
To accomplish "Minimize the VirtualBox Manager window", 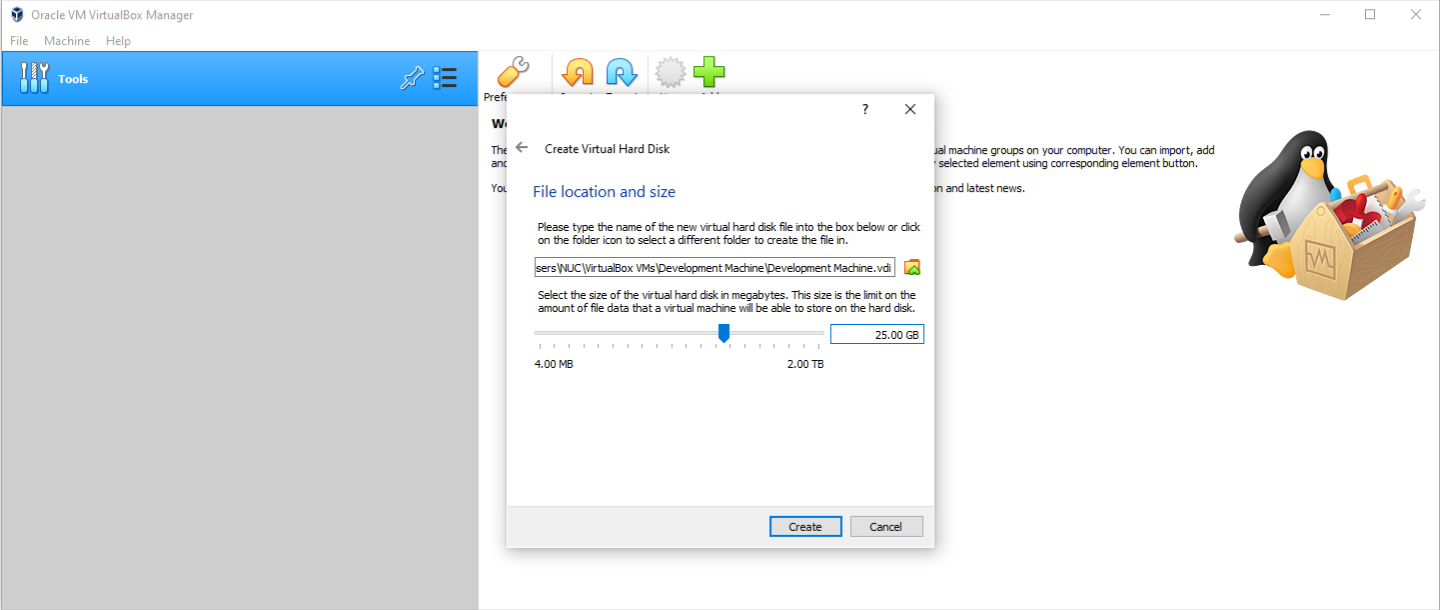I will (x=1324, y=15).
